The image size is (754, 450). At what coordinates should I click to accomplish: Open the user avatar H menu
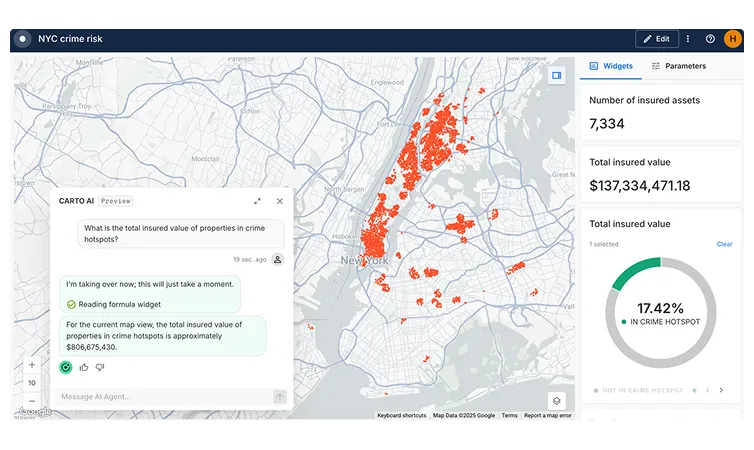point(732,39)
